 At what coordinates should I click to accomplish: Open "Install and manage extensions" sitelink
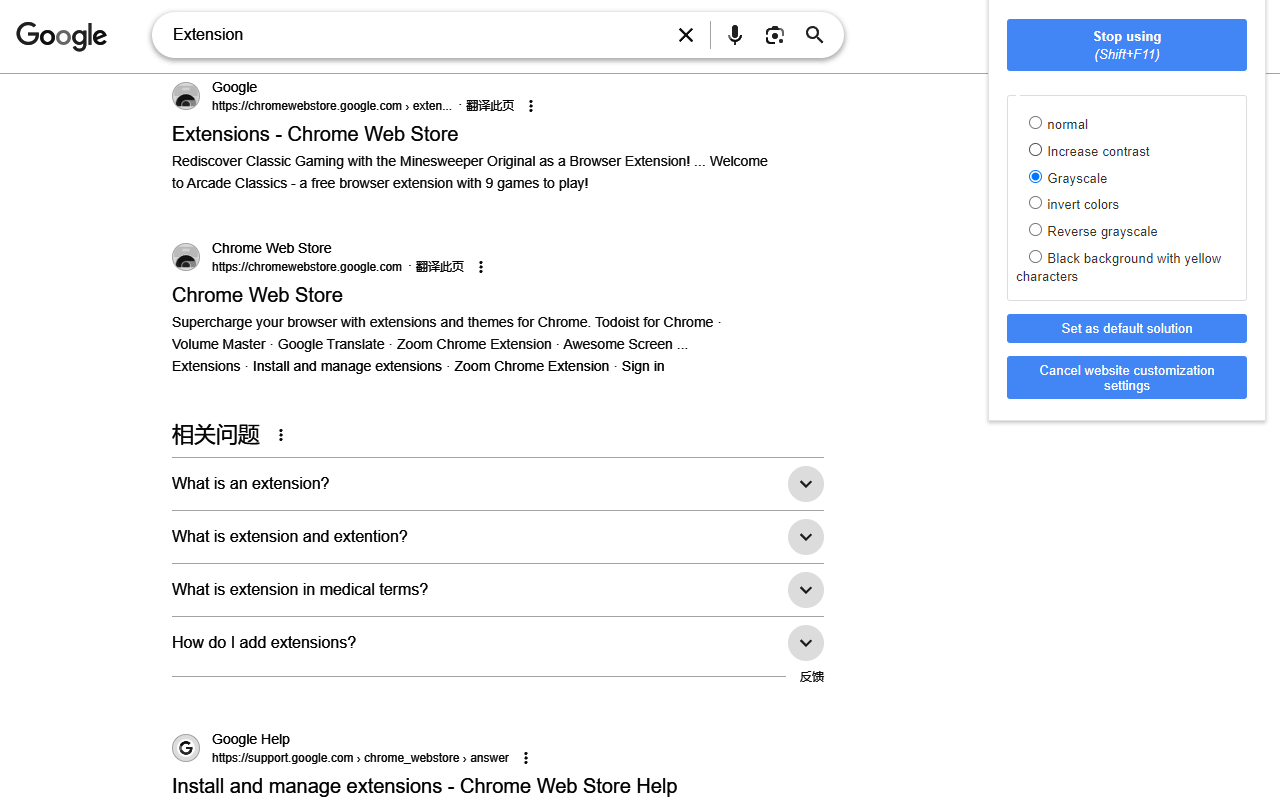[347, 366]
